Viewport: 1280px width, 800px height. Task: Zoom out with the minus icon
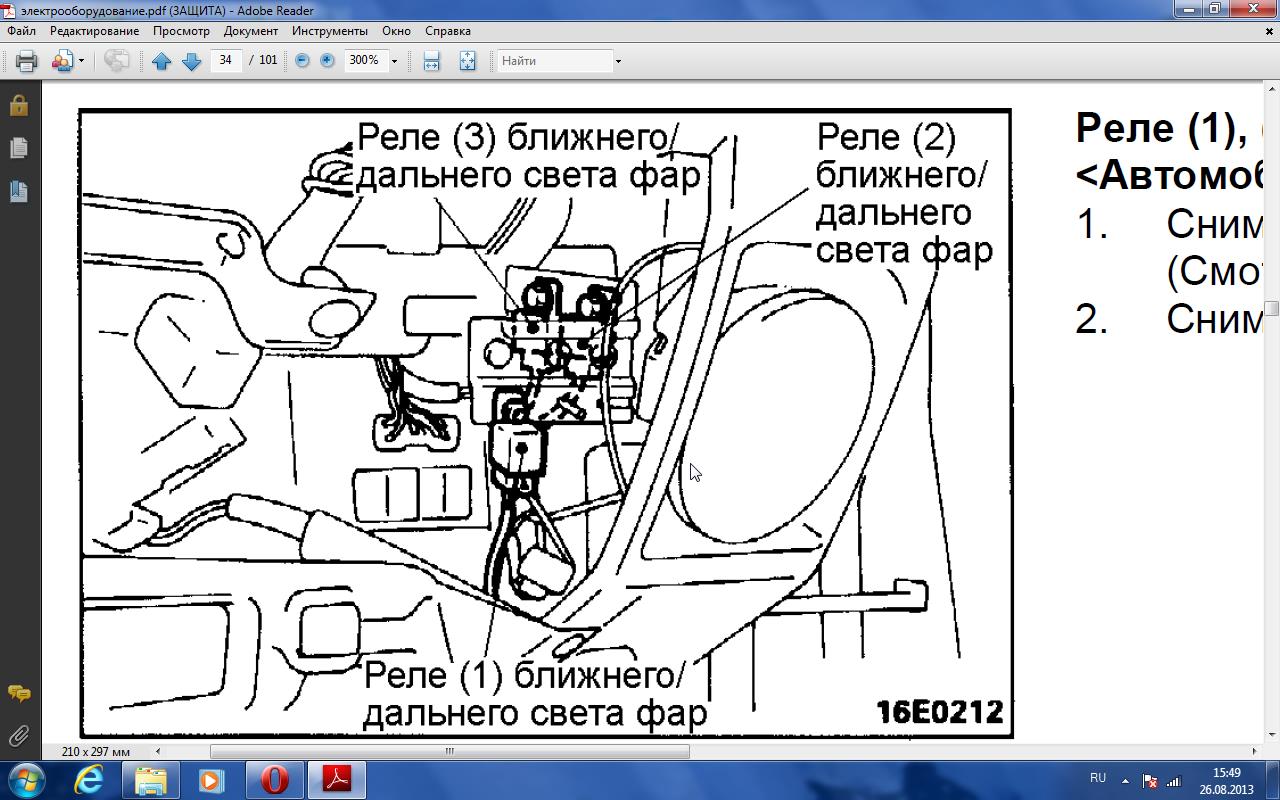point(302,61)
